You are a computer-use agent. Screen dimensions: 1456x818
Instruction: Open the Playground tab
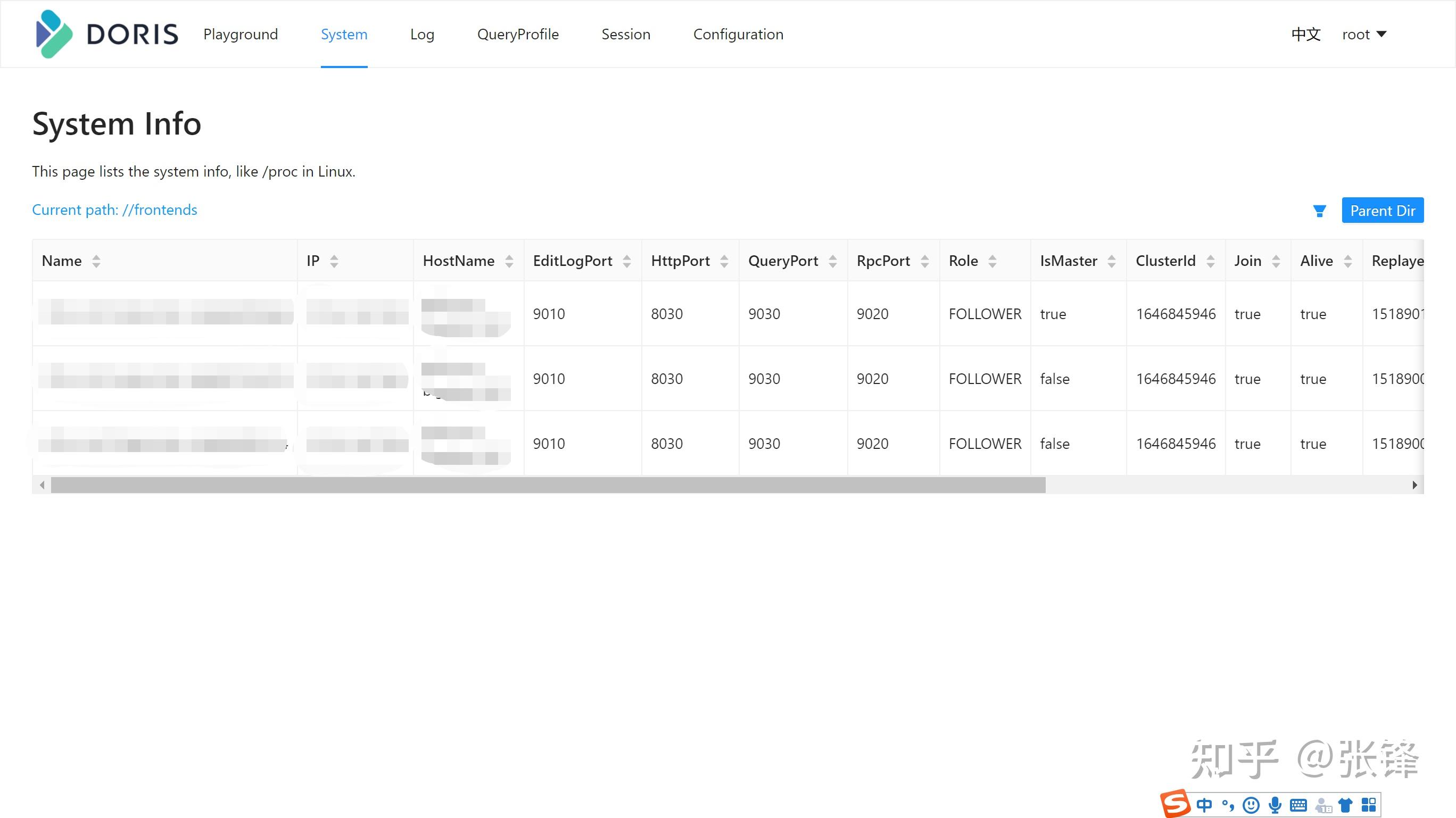(240, 35)
